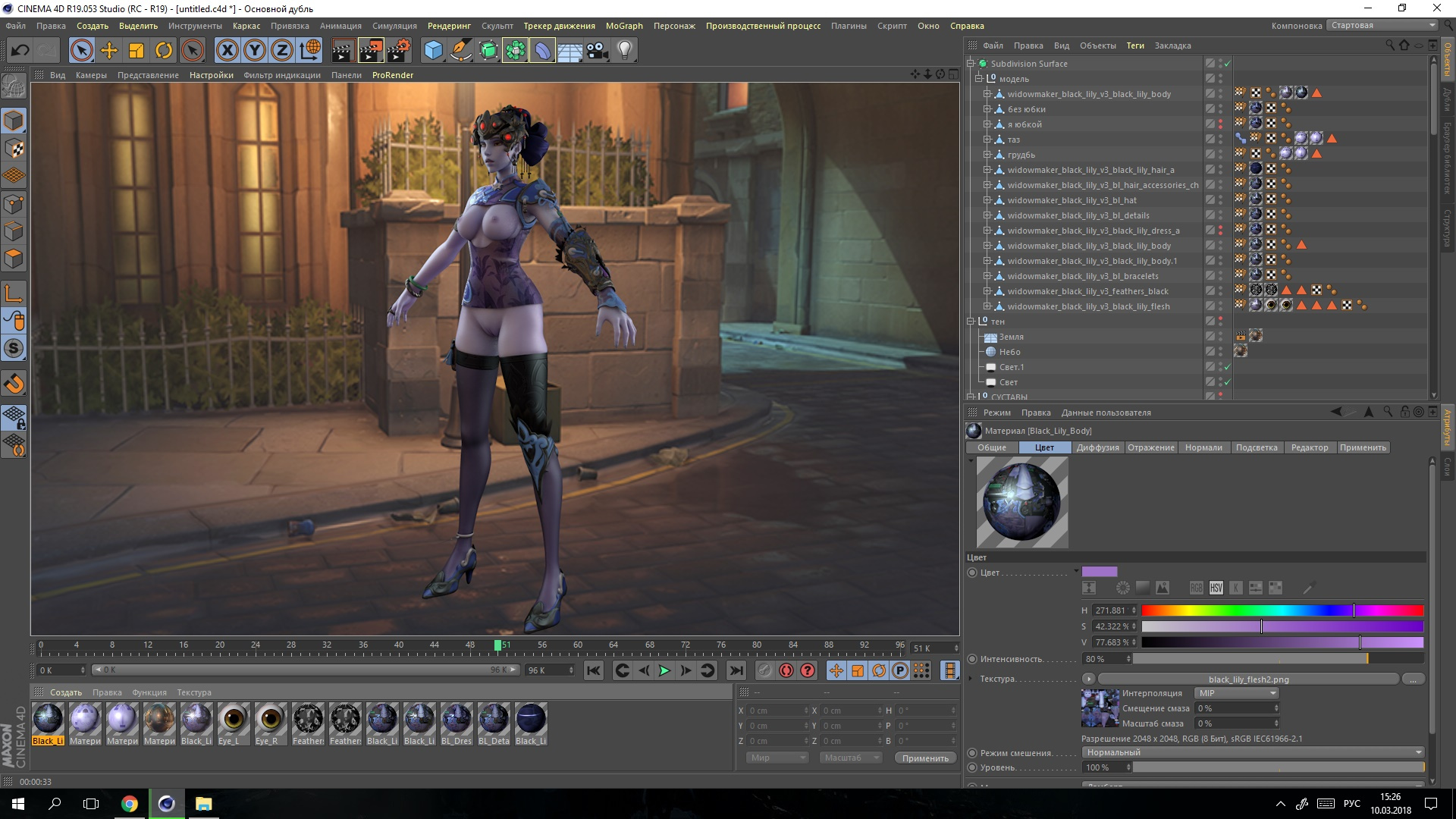This screenshot has height=819, width=1456.
Task: Click the Undo arrow icon
Action: (20, 51)
